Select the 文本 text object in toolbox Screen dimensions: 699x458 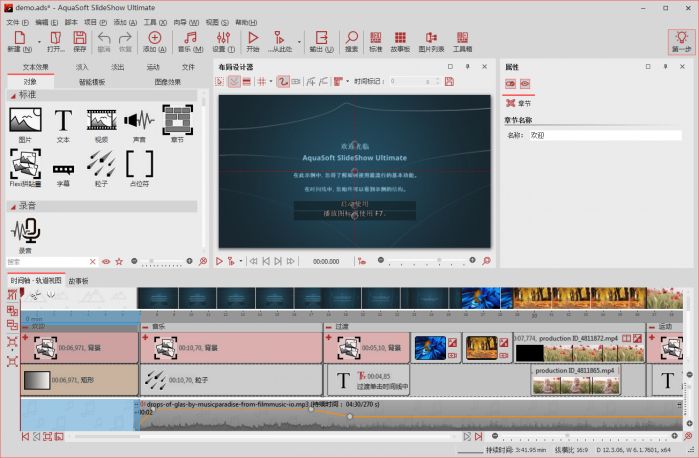coord(63,124)
